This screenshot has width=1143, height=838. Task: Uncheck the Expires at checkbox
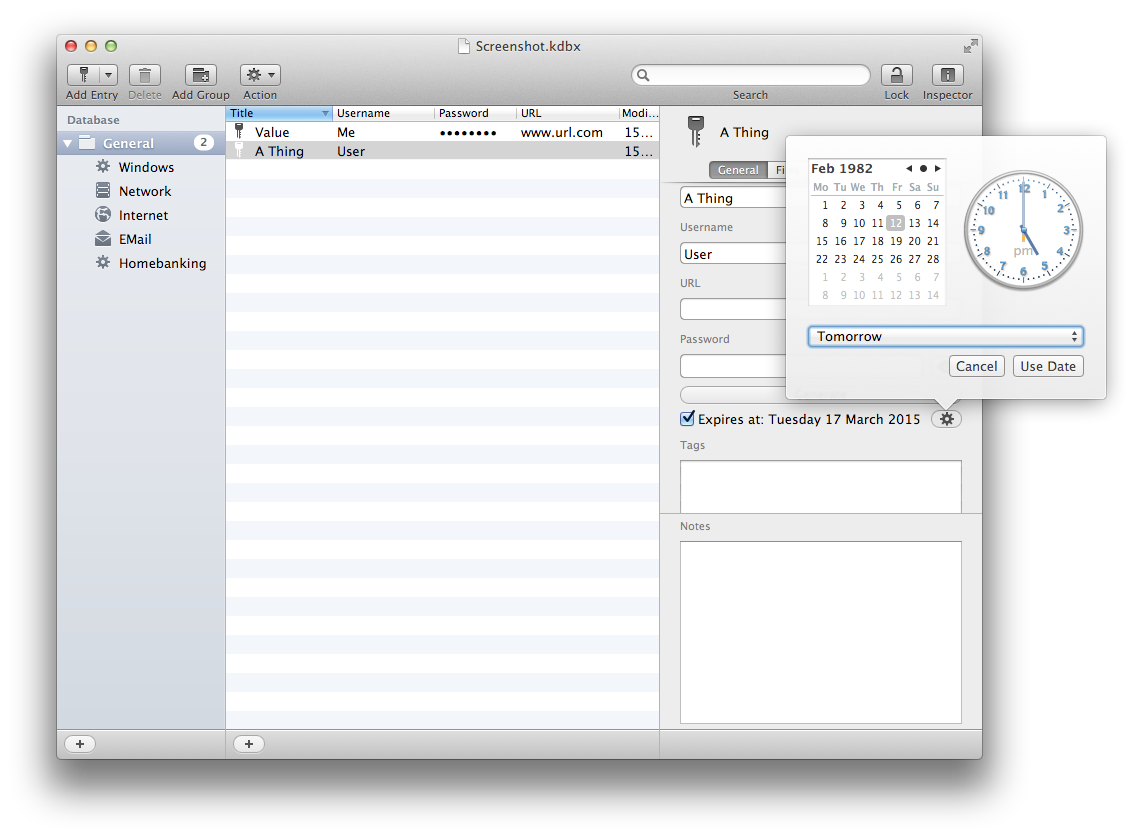687,419
